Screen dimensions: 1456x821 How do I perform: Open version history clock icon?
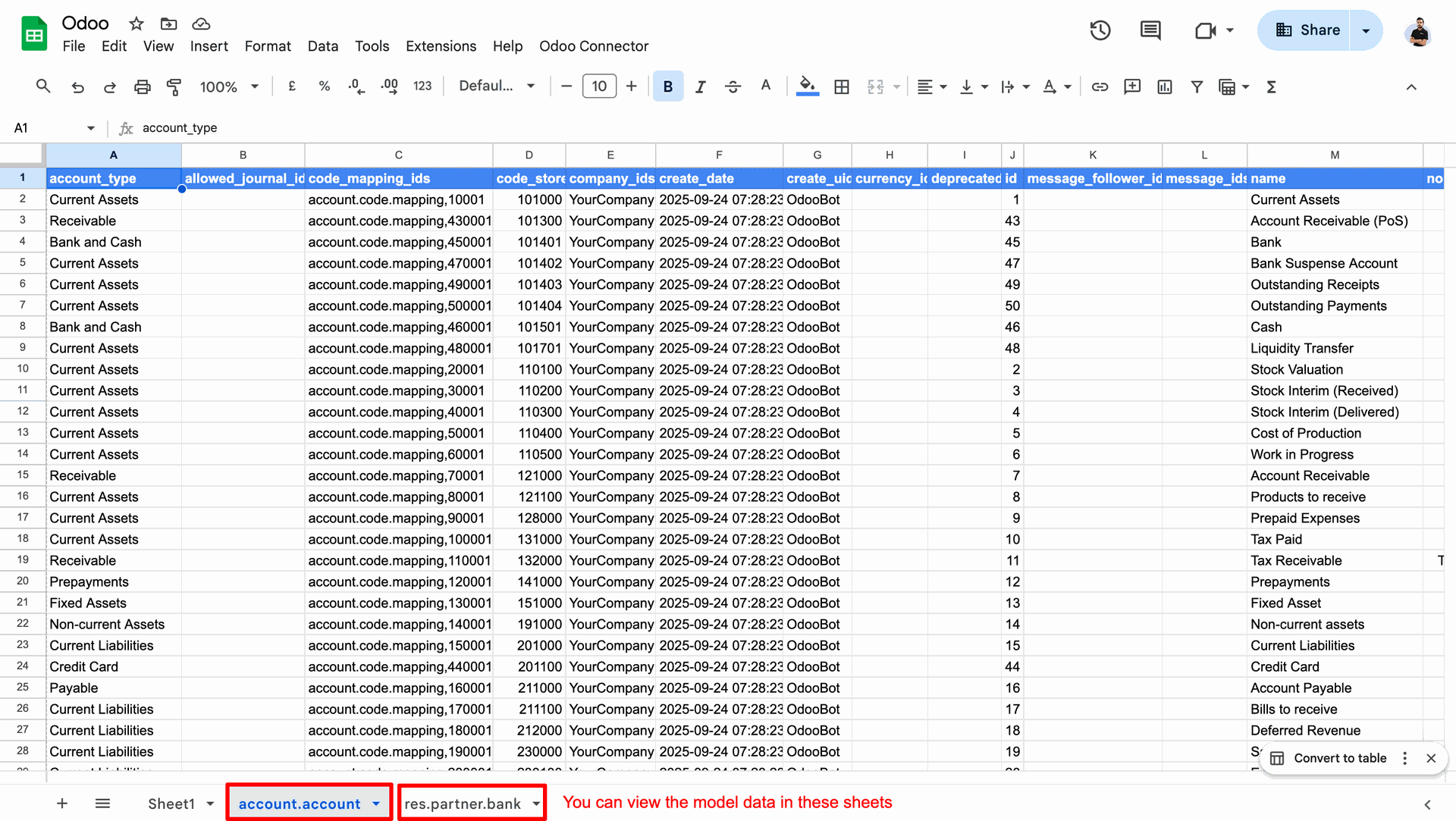(x=1100, y=30)
